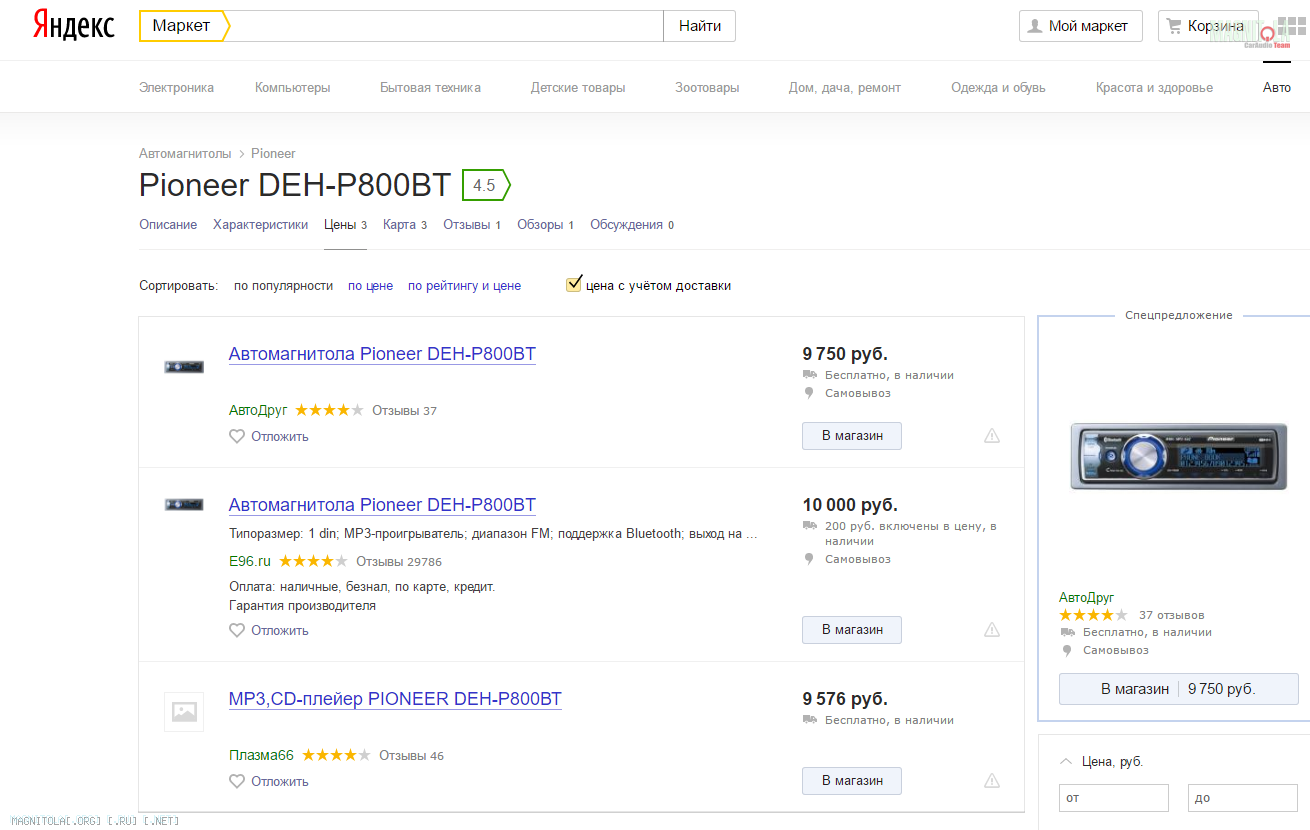1310x830 pixels.
Task: Open Компьютеры category
Action: point(292,88)
